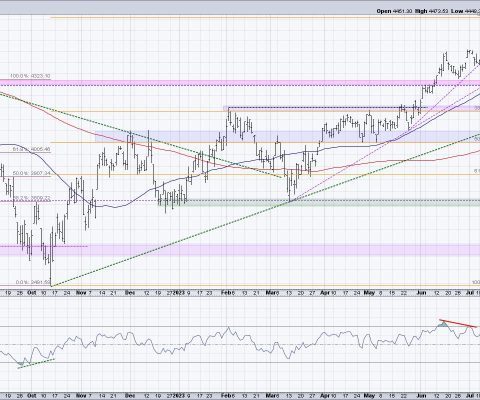The width and height of the screenshot is (480, 400).
Task: Click 2023 on the price chart date axis
Action: point(179,293)
